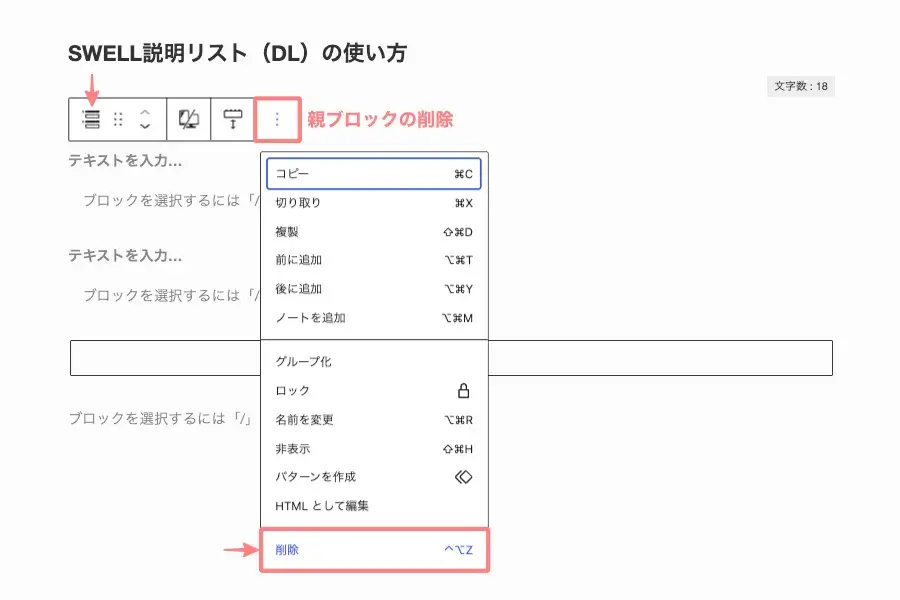Click the bottom margin setting toolbar icon

click(232, 119)
